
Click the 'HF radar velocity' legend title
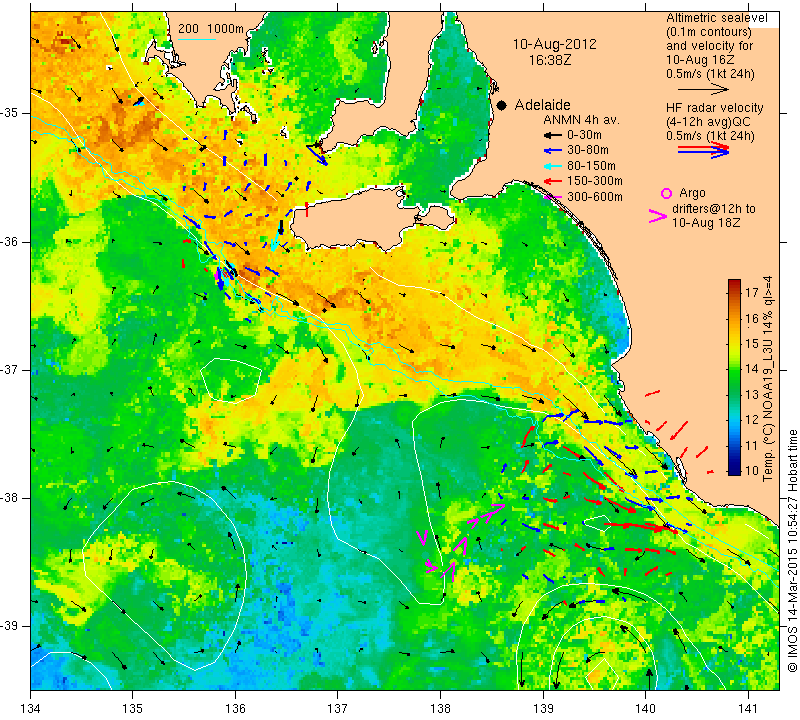(x=715, y=108)
